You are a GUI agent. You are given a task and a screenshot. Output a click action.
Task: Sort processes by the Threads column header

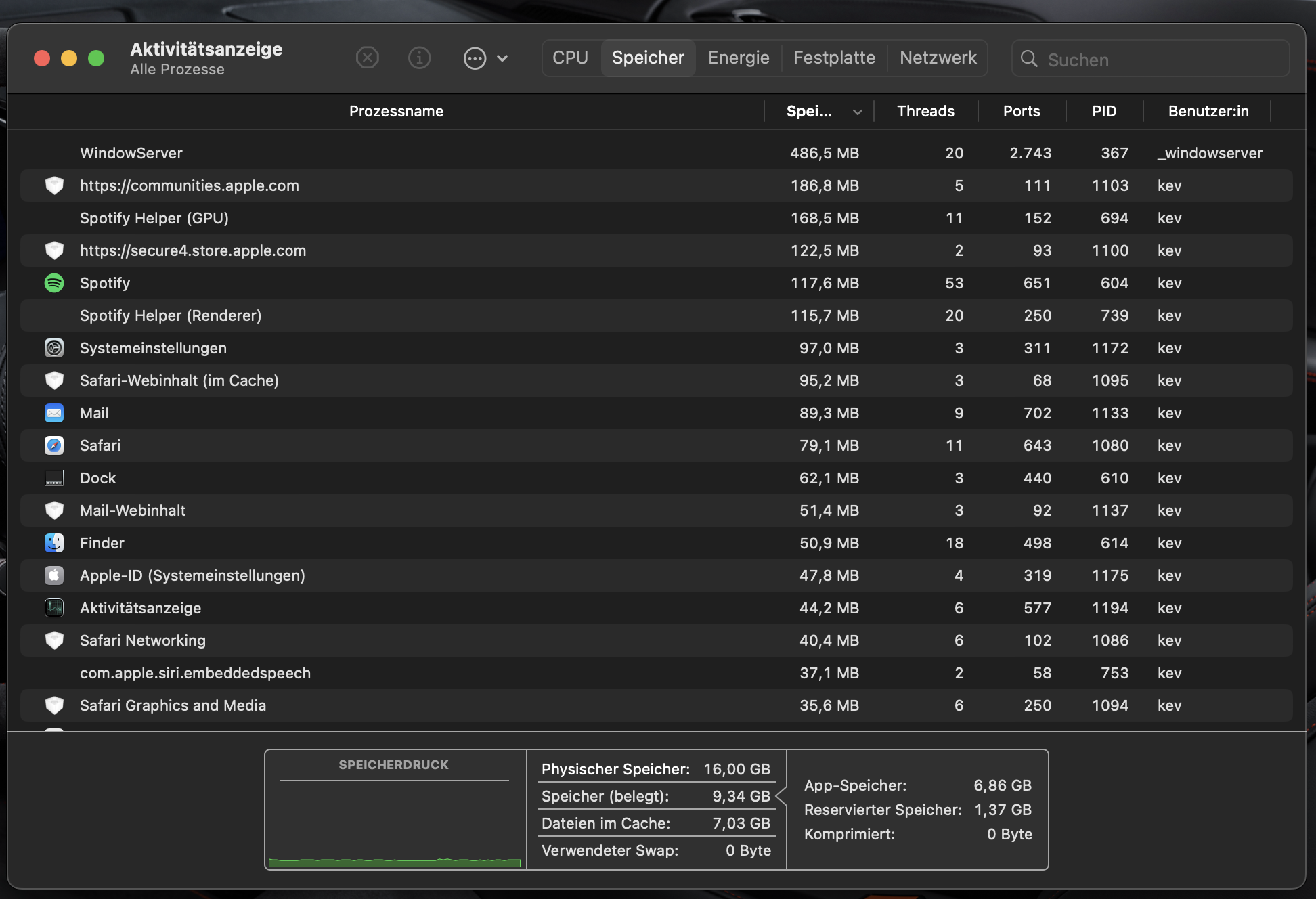tap(925, 111)
